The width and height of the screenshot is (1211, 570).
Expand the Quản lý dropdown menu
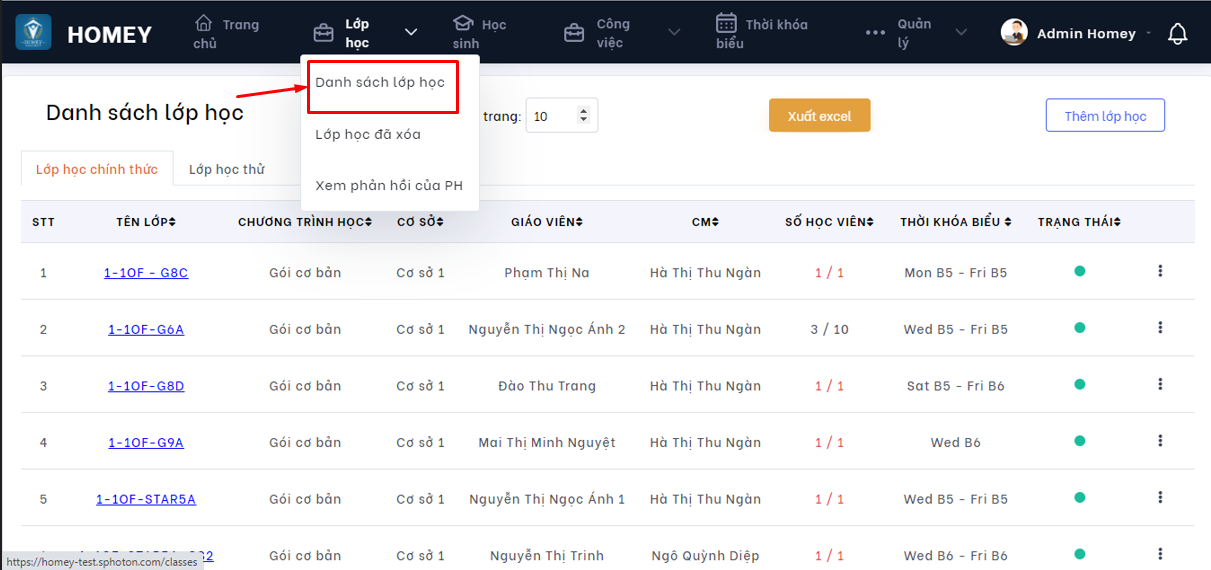tap(961, 33)
